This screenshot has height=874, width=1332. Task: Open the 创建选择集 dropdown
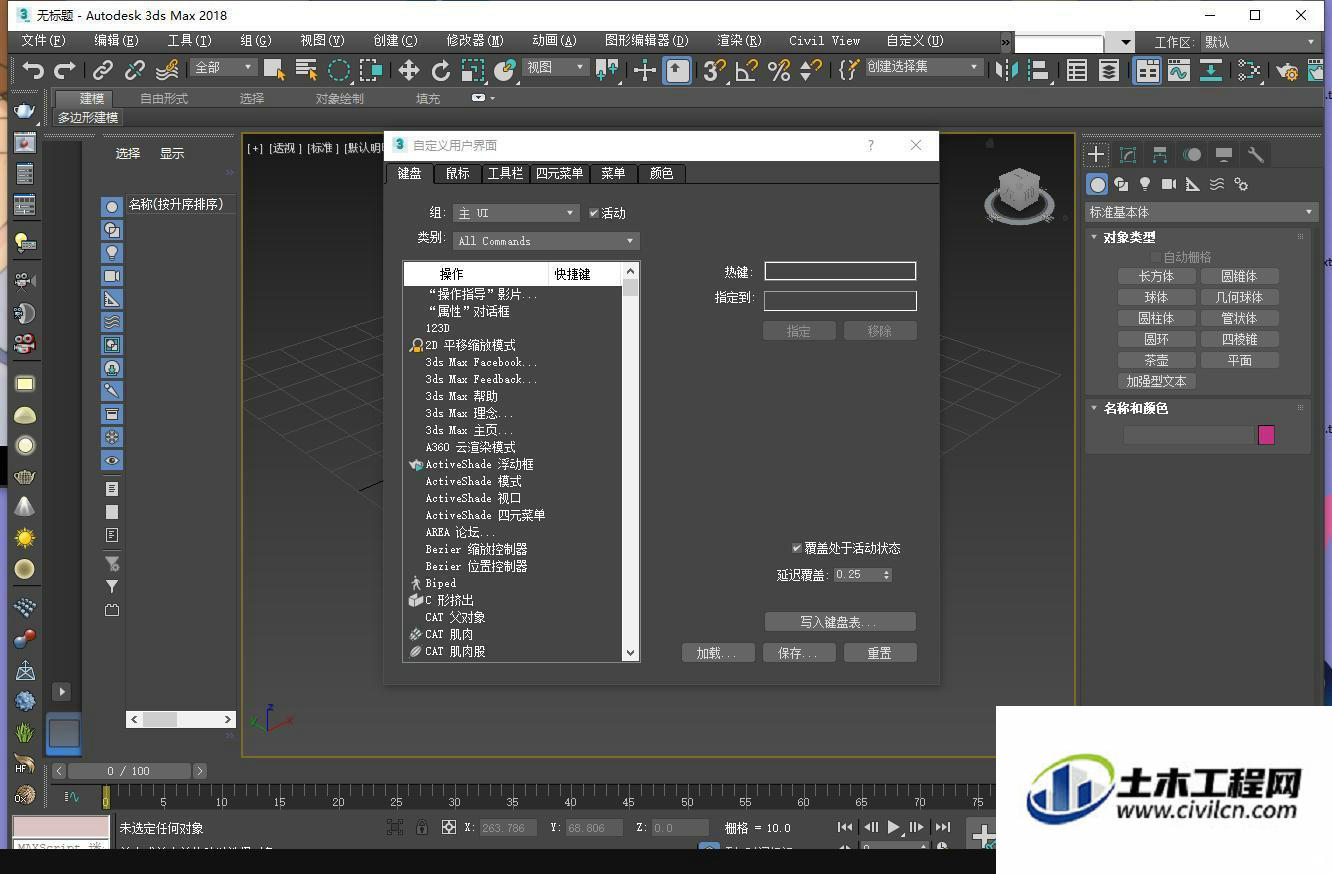click(x=923, y=67)
